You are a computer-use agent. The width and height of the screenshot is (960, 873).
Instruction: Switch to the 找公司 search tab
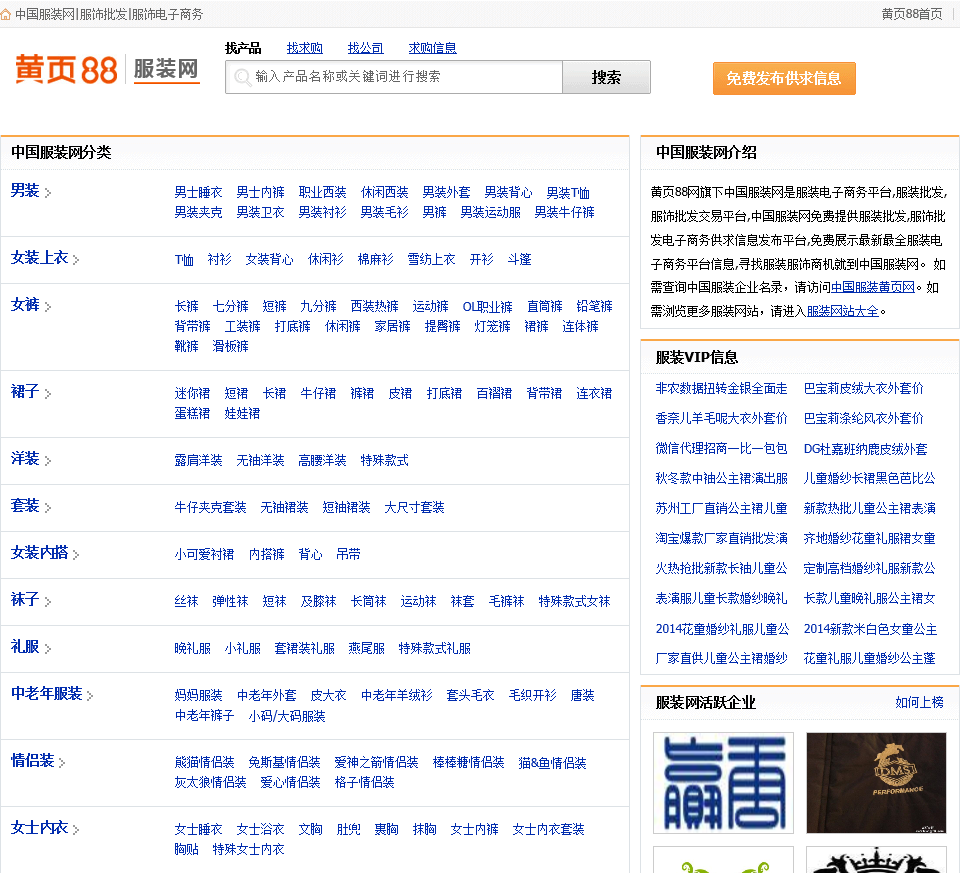coord(366,48)
